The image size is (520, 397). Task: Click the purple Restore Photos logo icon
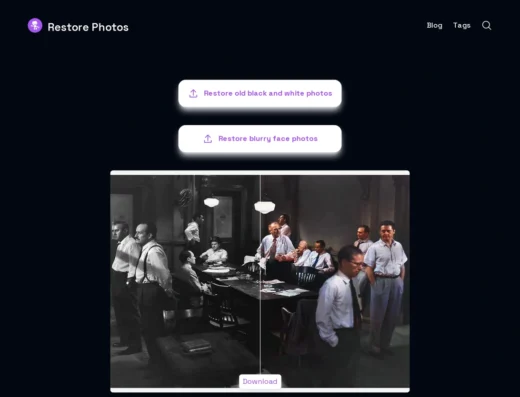pyautogui.click(x=35, y=26)
